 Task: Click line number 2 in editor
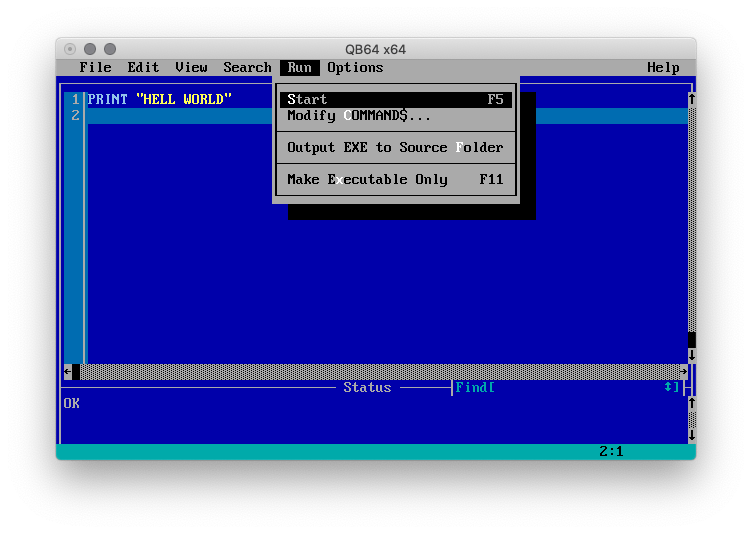click(x=75, y=116)
